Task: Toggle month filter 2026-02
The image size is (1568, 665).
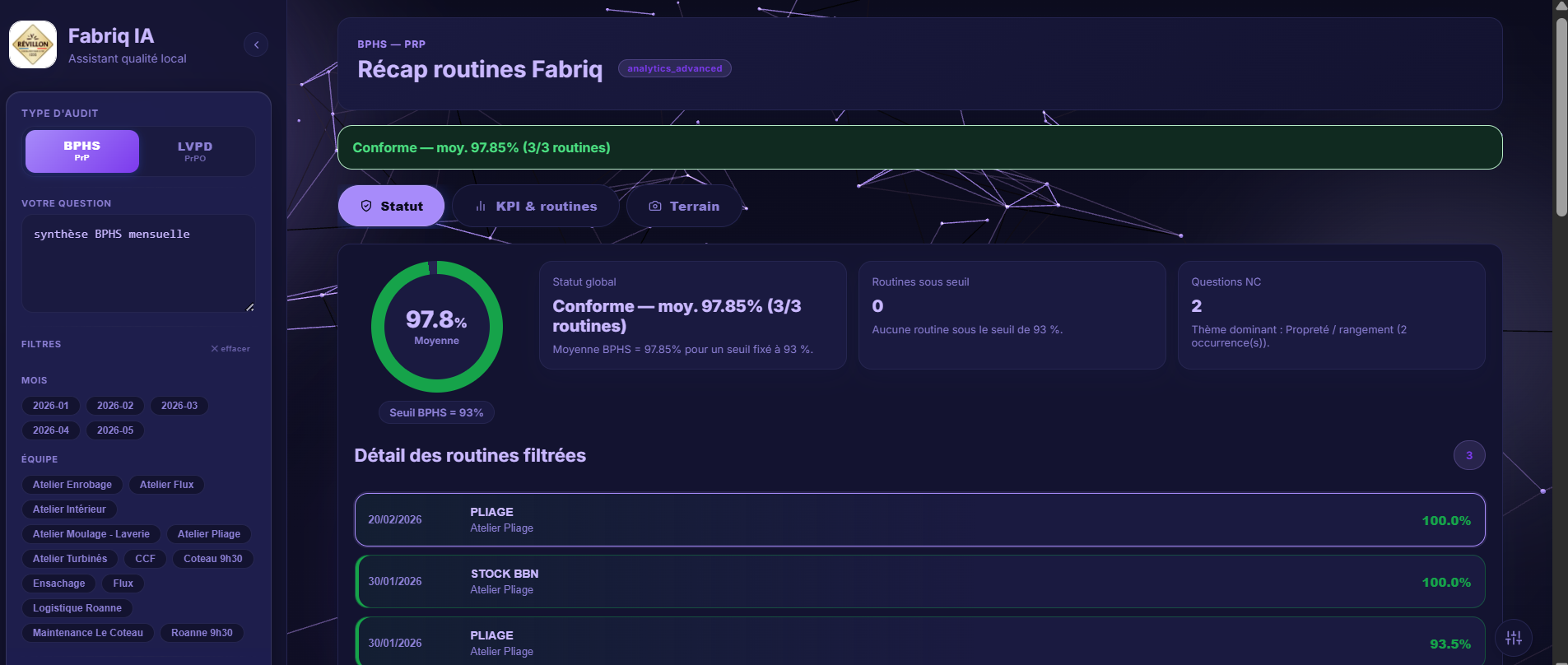Action: (x=115, y=406)
